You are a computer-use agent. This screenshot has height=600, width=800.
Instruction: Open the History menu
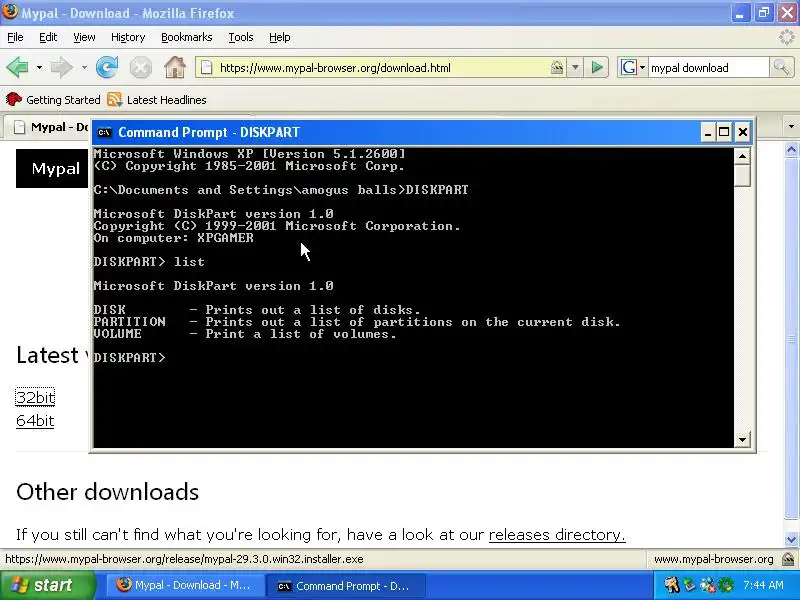tap(128, 37)
